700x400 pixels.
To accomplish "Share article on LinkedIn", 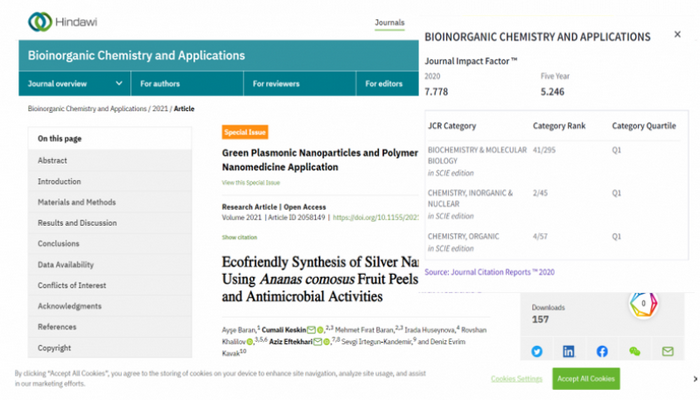I will click(569, 352).
